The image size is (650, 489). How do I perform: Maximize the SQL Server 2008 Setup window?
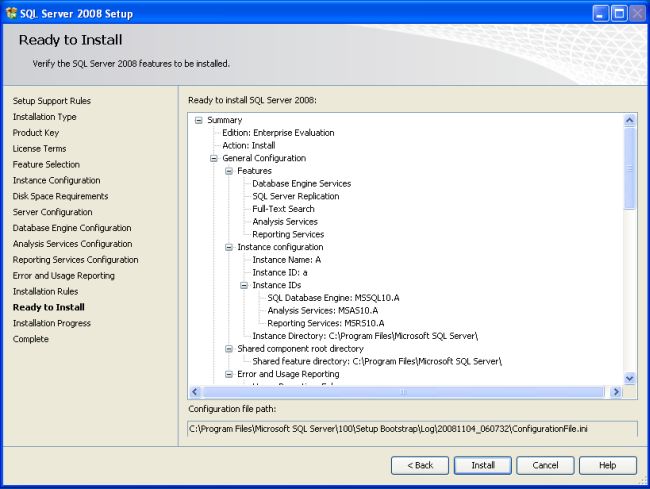619,14
